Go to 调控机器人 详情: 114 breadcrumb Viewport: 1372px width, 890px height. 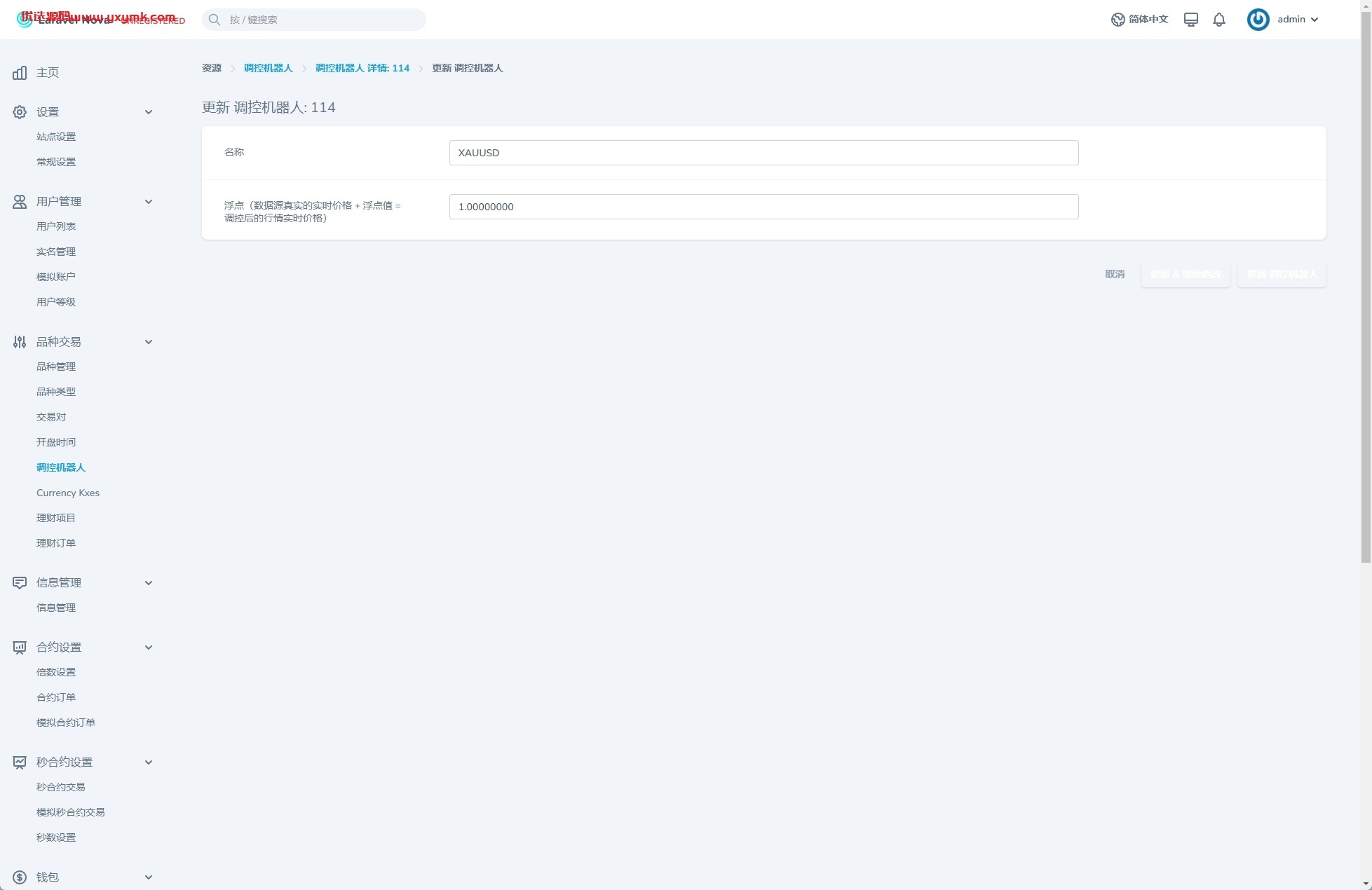pyautogui.click(x=362, y=69)
